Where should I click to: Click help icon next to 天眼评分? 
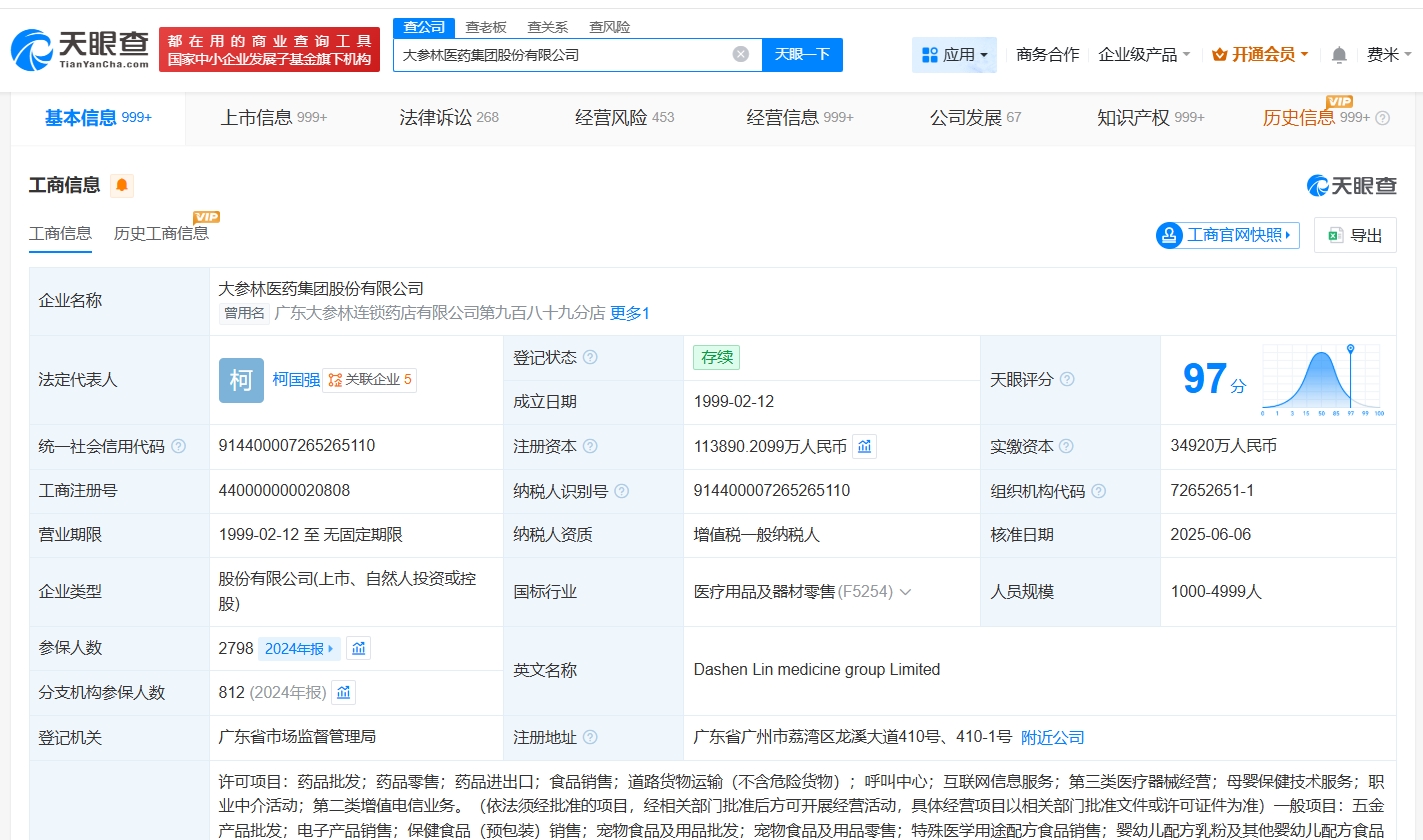point(1067,380)
